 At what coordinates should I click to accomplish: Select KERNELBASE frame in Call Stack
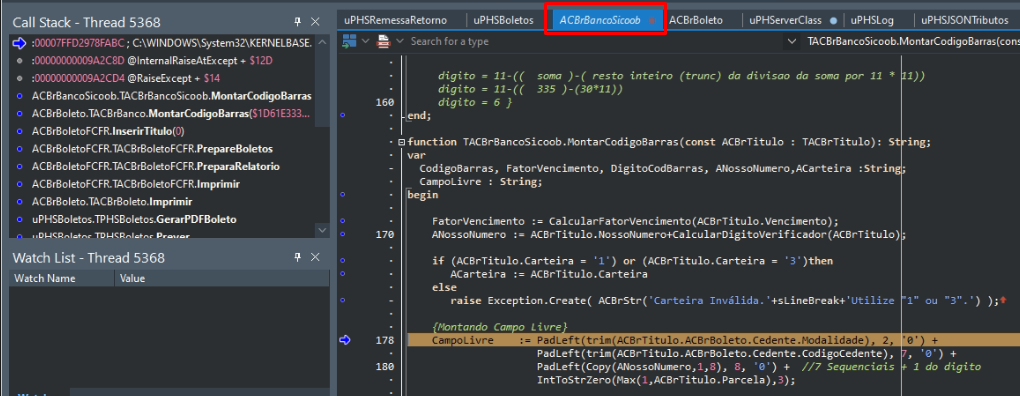coord(172,43)
